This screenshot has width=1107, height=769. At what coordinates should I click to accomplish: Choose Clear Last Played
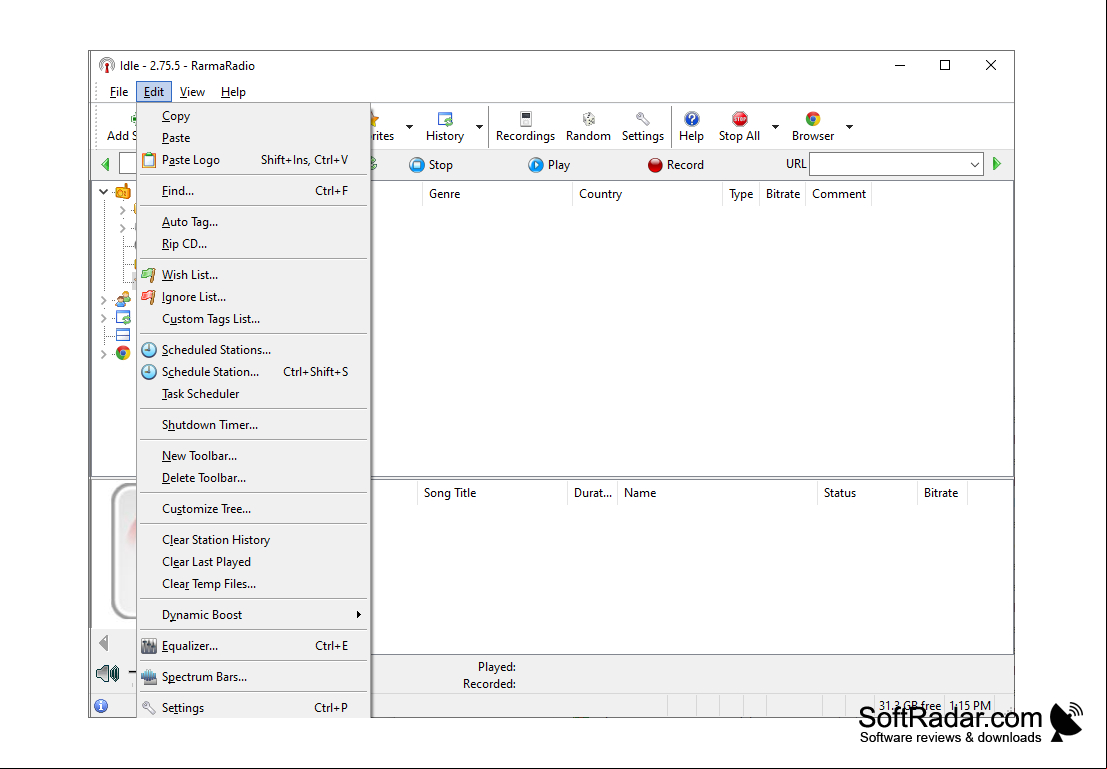[254, 561]
